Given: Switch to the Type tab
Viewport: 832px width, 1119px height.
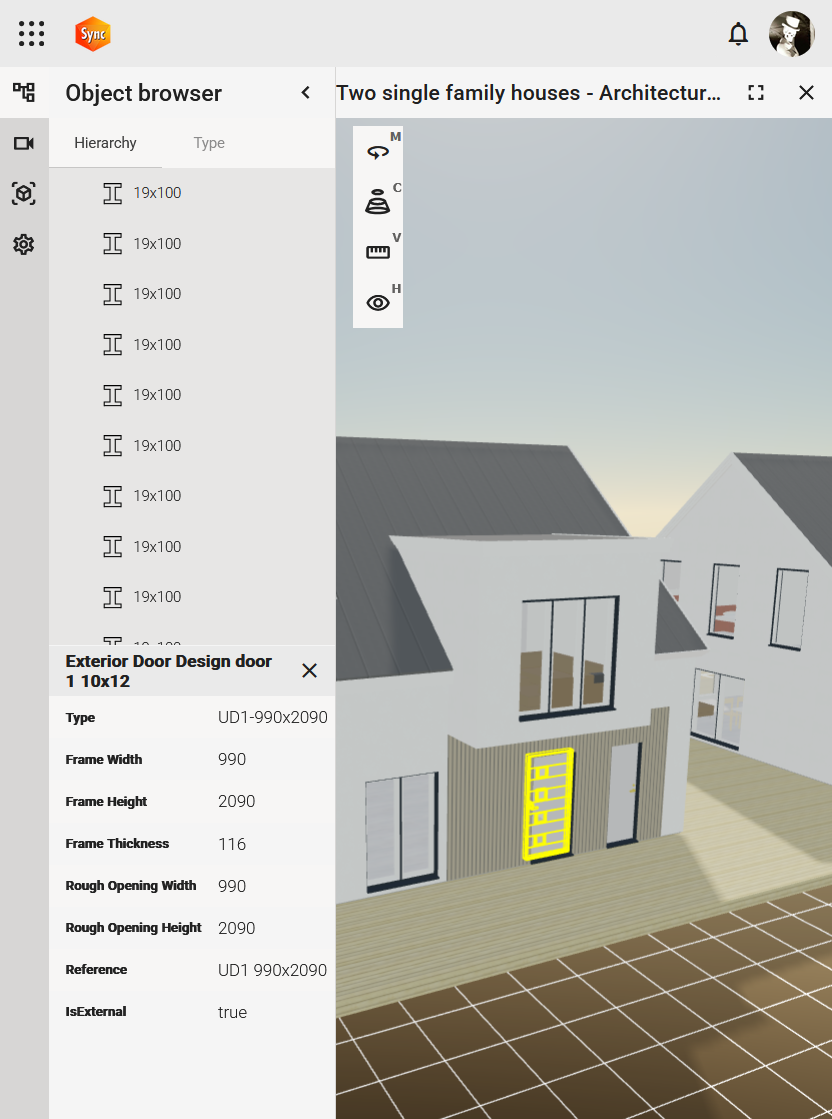Looking at the screenshot, I should point(209,143).
